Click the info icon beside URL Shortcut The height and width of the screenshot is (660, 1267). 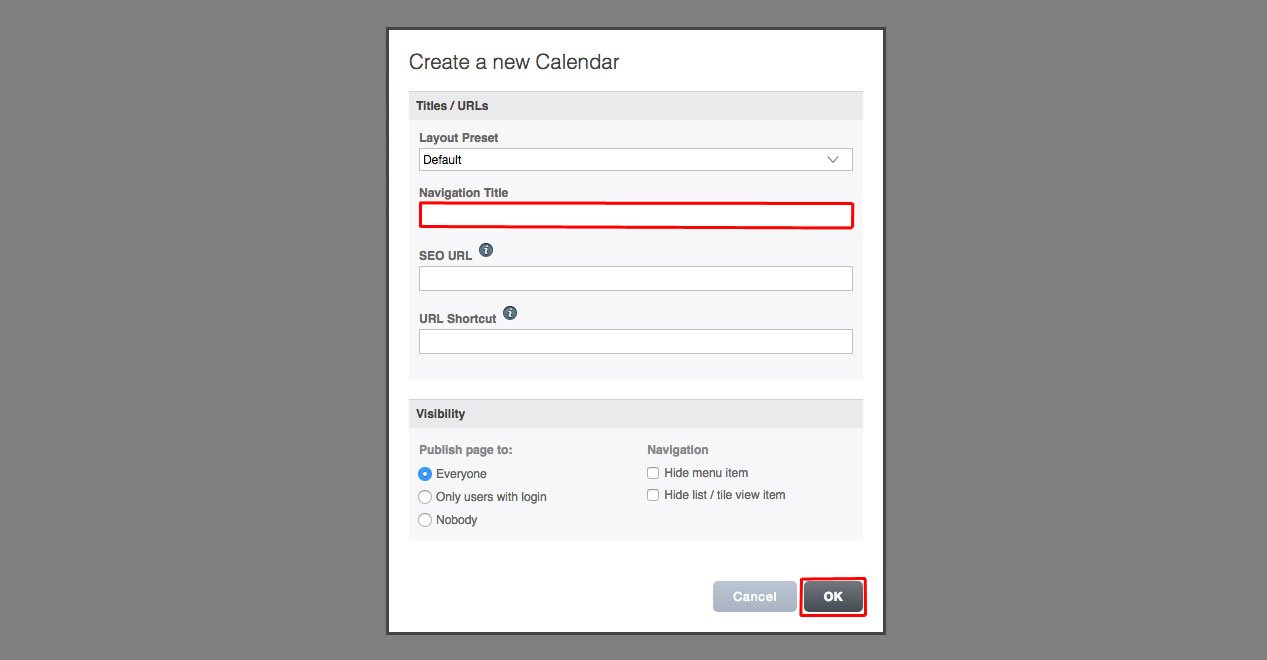510,313
